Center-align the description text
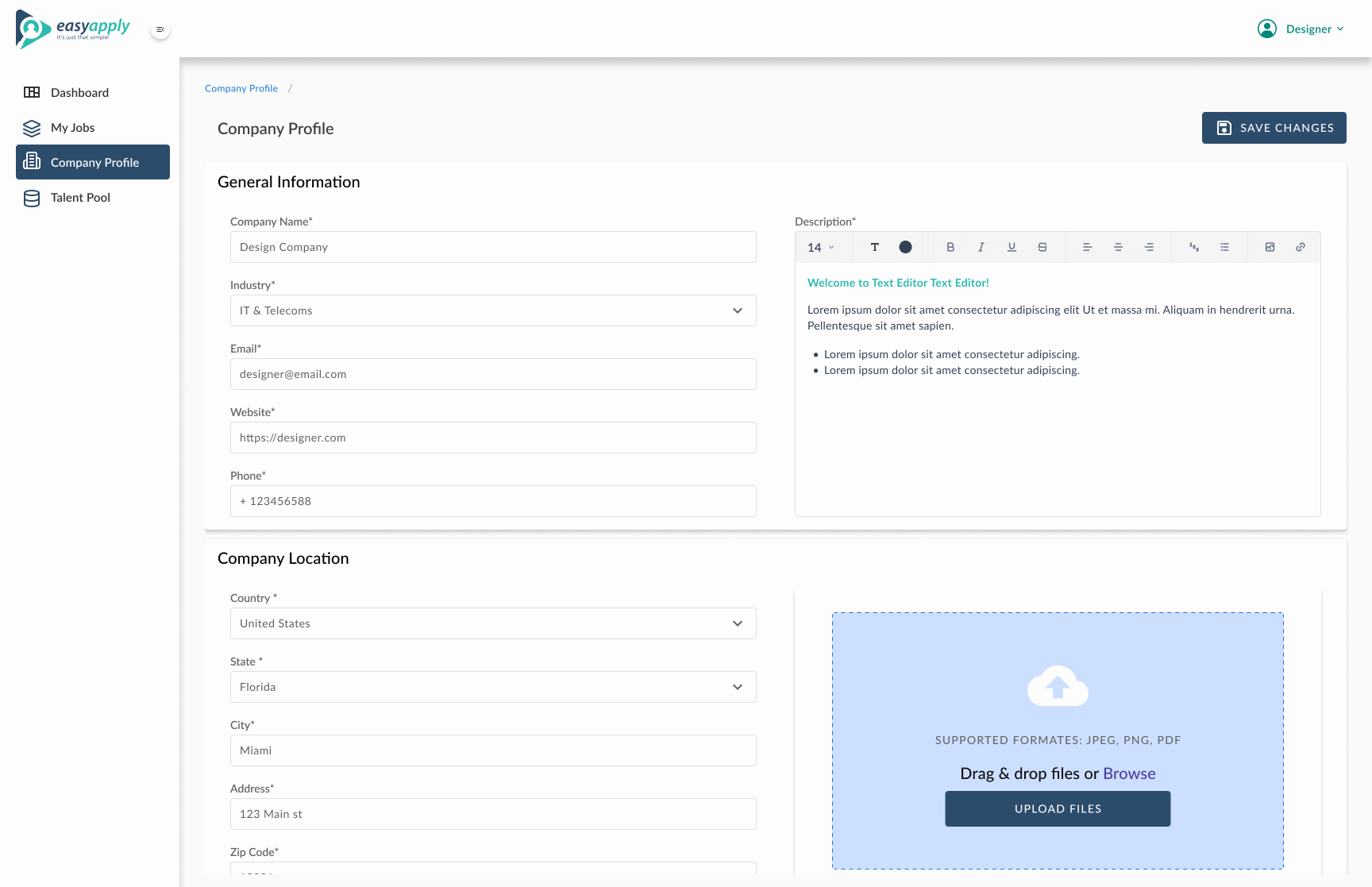This screenshot has height=887, width=1372. pos(1118,247)
